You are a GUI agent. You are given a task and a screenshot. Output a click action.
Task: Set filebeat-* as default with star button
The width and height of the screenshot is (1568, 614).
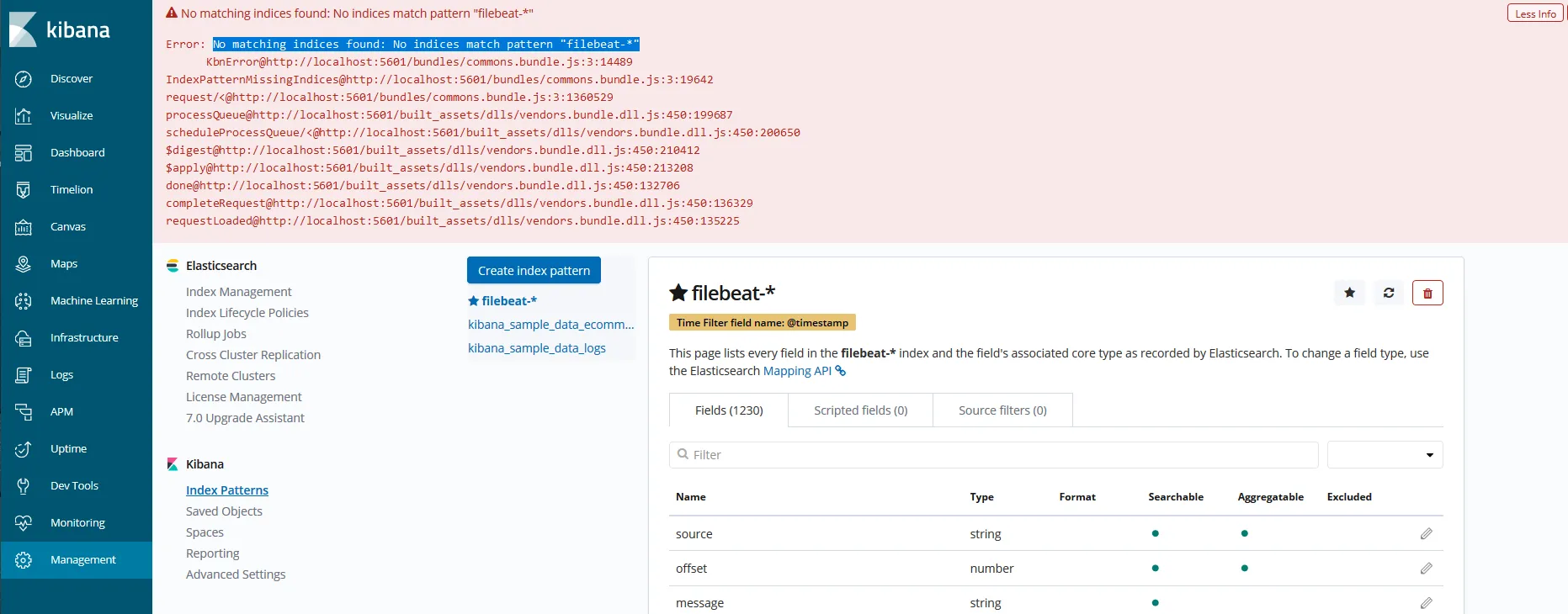1350,293
